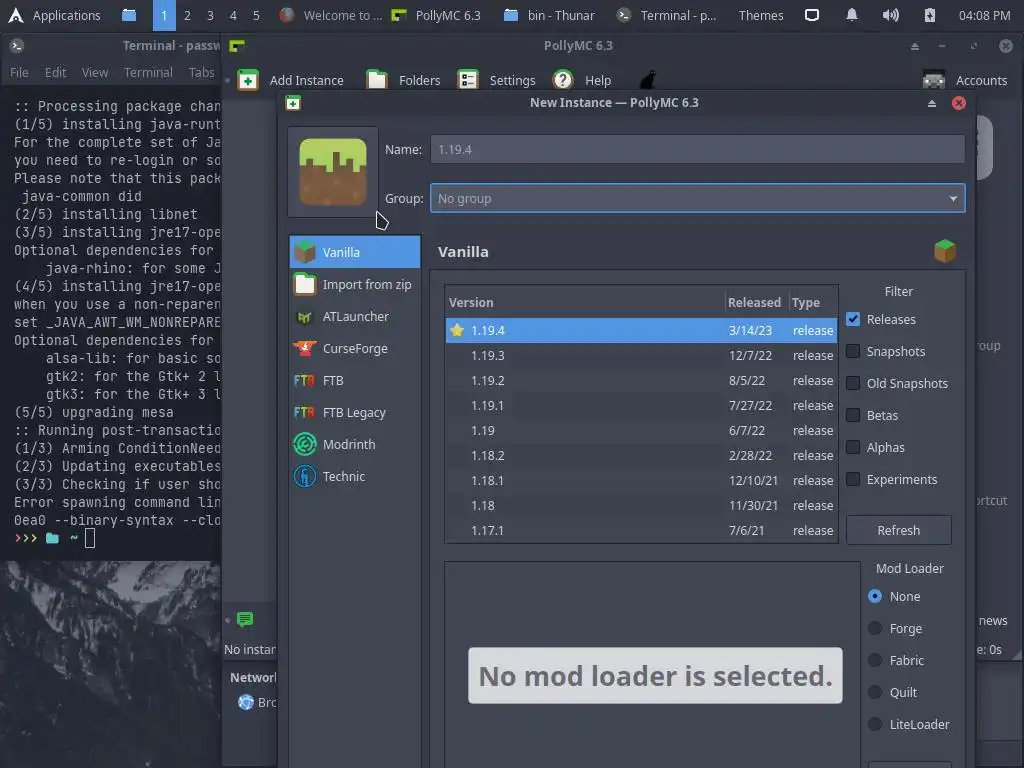Click the Terminal - p... taskbar button
Image resolution: width=1024 pixels, height=768 pixels.
(667, 15)
